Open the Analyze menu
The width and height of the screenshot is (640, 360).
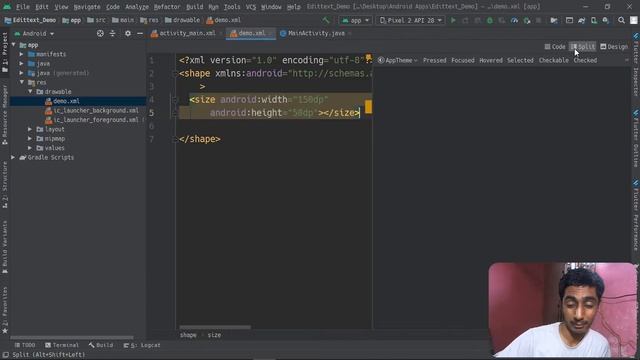pos(137,7)
